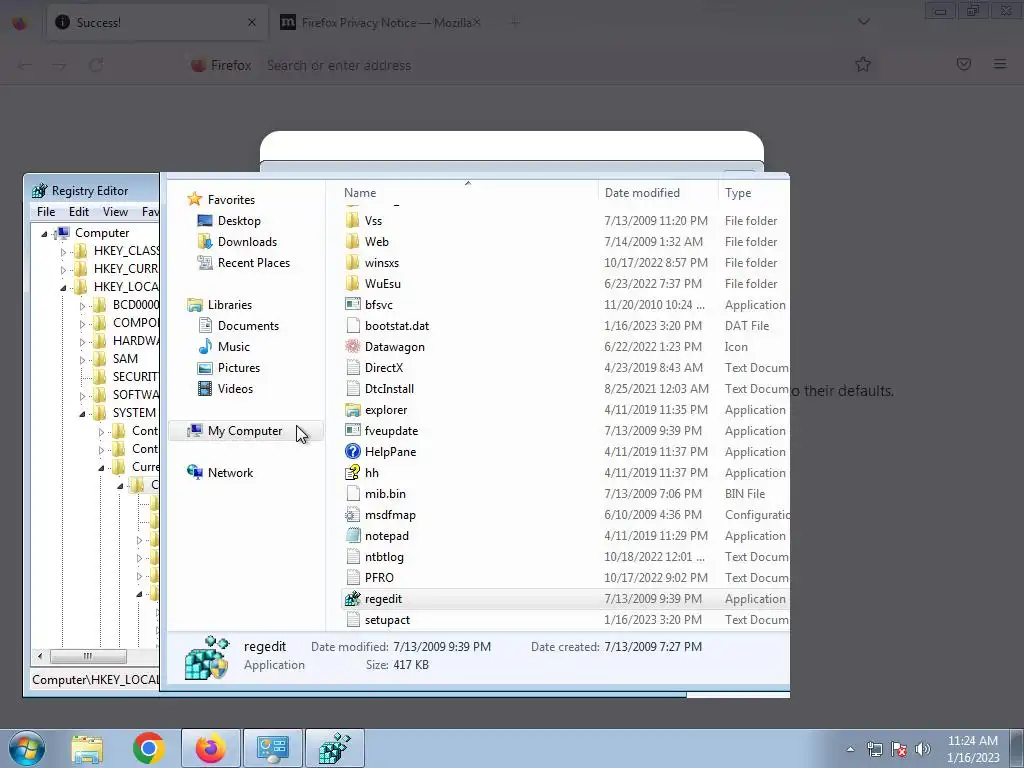Expand the BCD00000 registry key
This screenshot has width=1024, height=768.
(x=82, y=305)
